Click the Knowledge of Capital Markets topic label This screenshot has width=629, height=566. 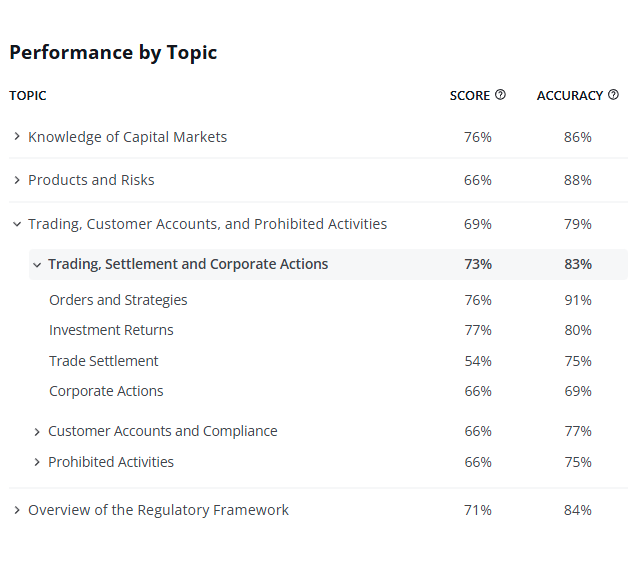pyautogui.click(x=127, y=137)
